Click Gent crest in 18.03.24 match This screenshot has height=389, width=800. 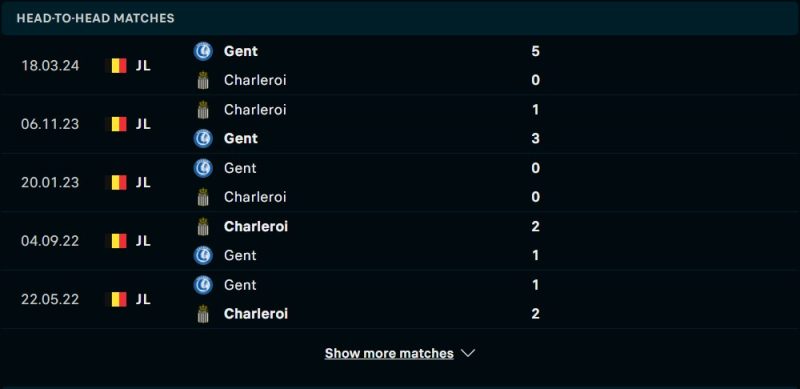tap(203, 51)
